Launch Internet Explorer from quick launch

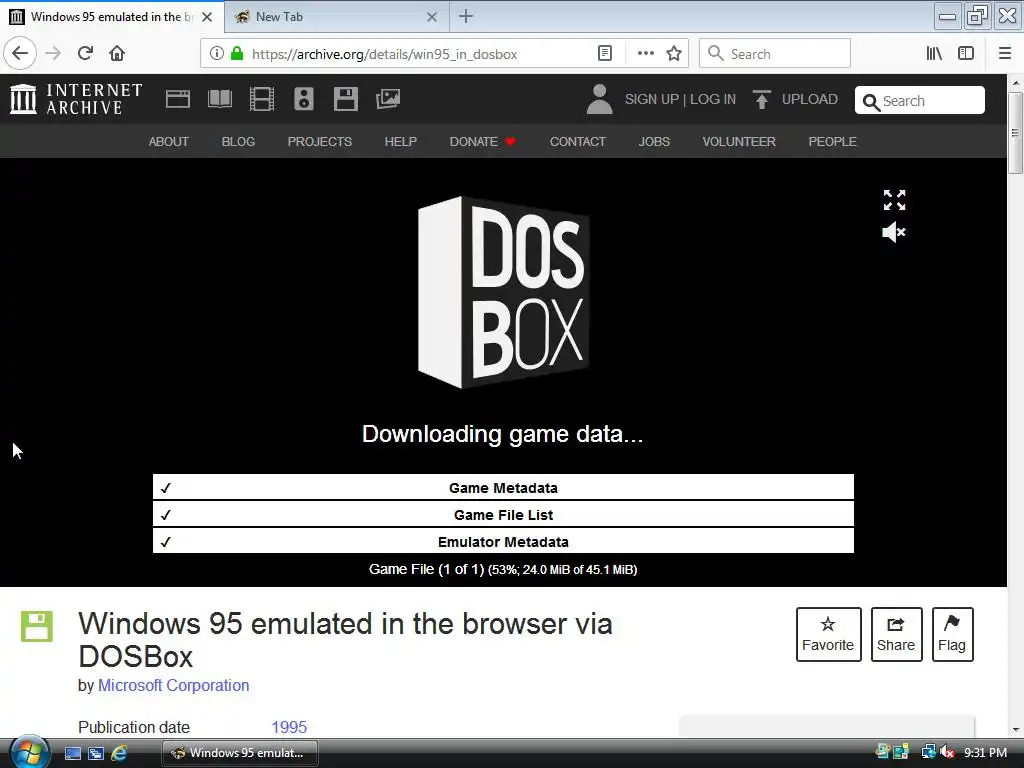pyautogui.click(x=119, y=753)
